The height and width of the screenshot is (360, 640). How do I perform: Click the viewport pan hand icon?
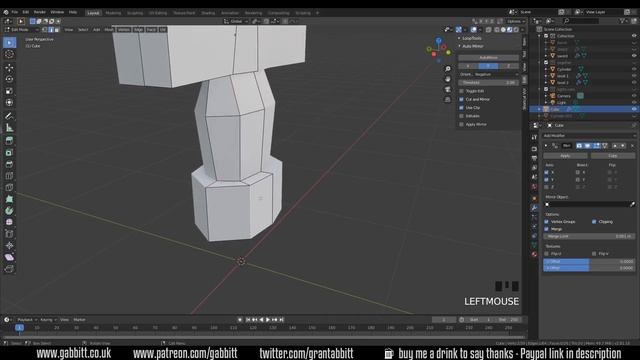pyautogui.click(x=448, y=79)
